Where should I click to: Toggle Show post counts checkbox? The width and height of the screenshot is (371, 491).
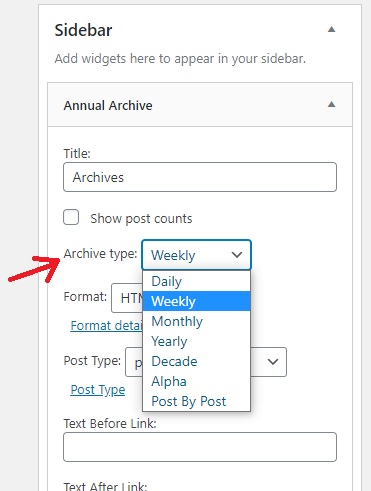tap(71, 217)
